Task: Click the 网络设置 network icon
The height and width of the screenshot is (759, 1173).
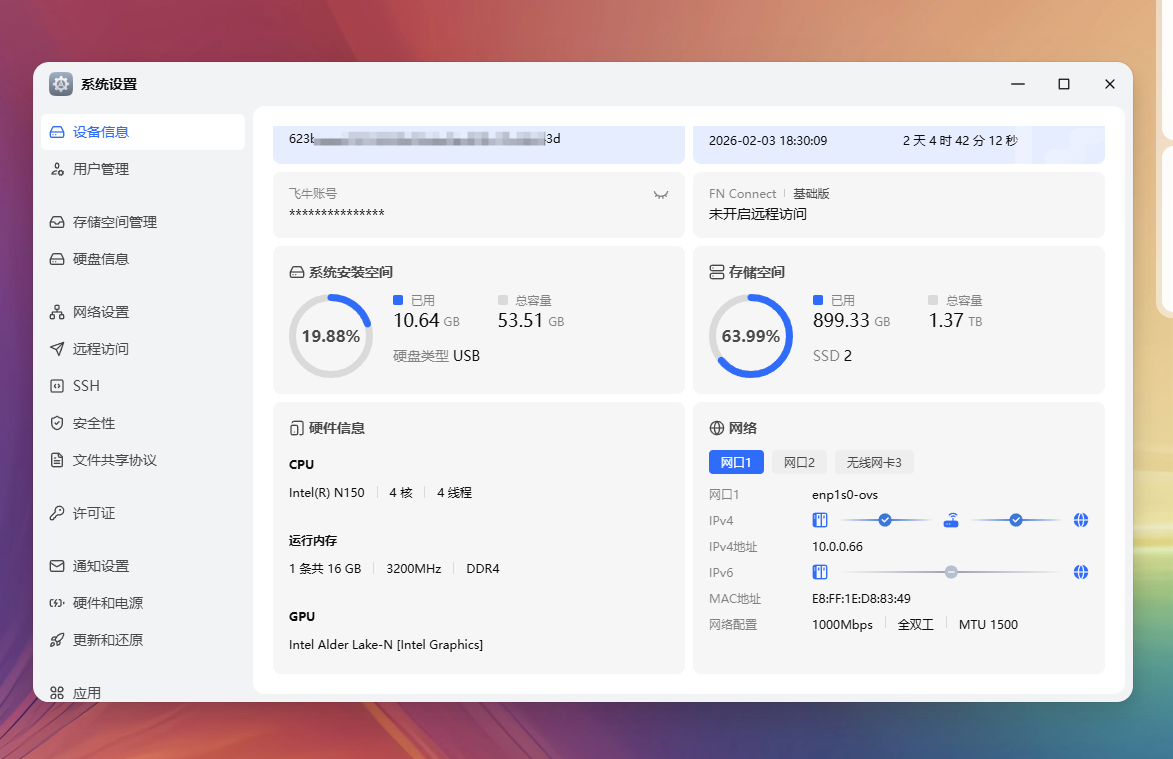Action: point(57,312)
